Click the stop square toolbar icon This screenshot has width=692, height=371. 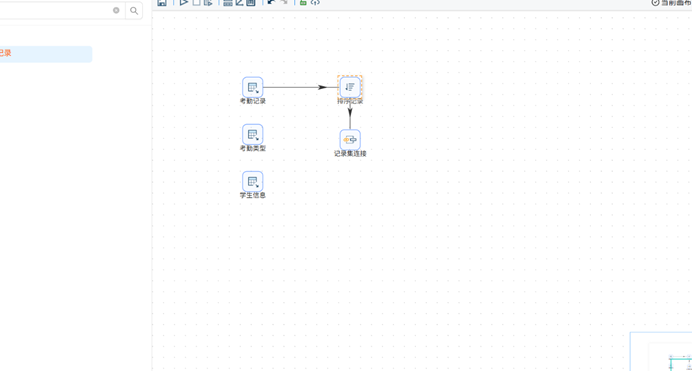(196, 3)
